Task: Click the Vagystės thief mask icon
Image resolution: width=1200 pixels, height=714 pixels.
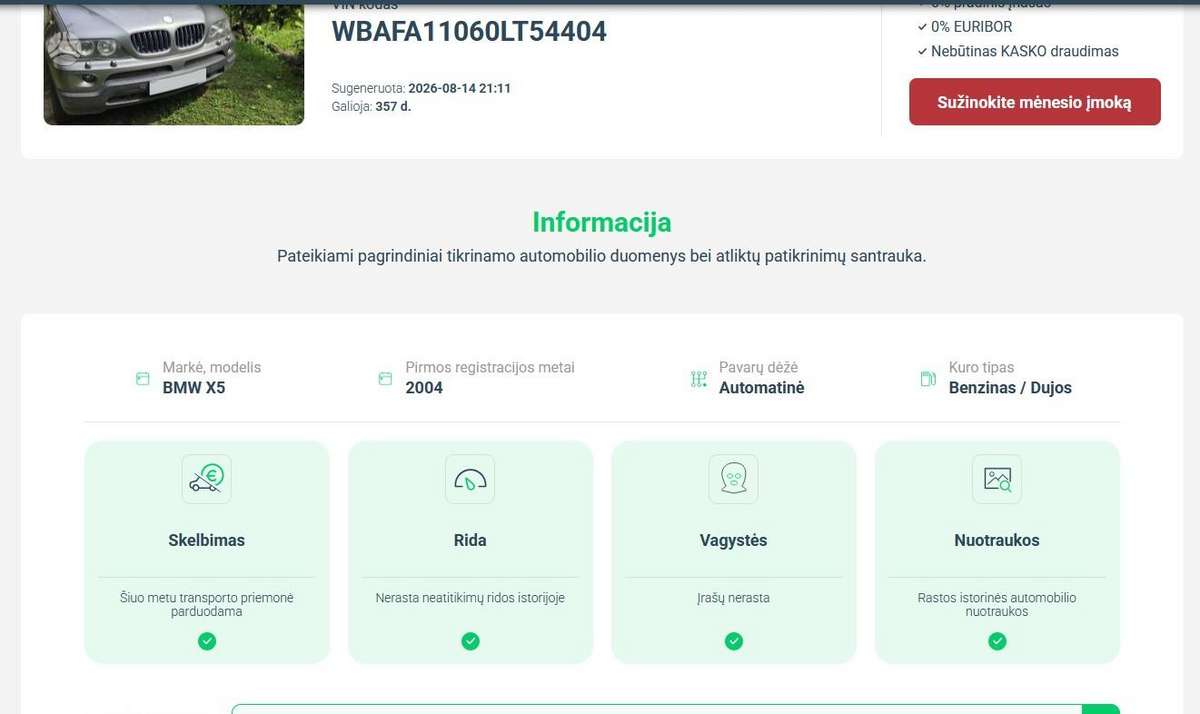Action: pos(734,479)
